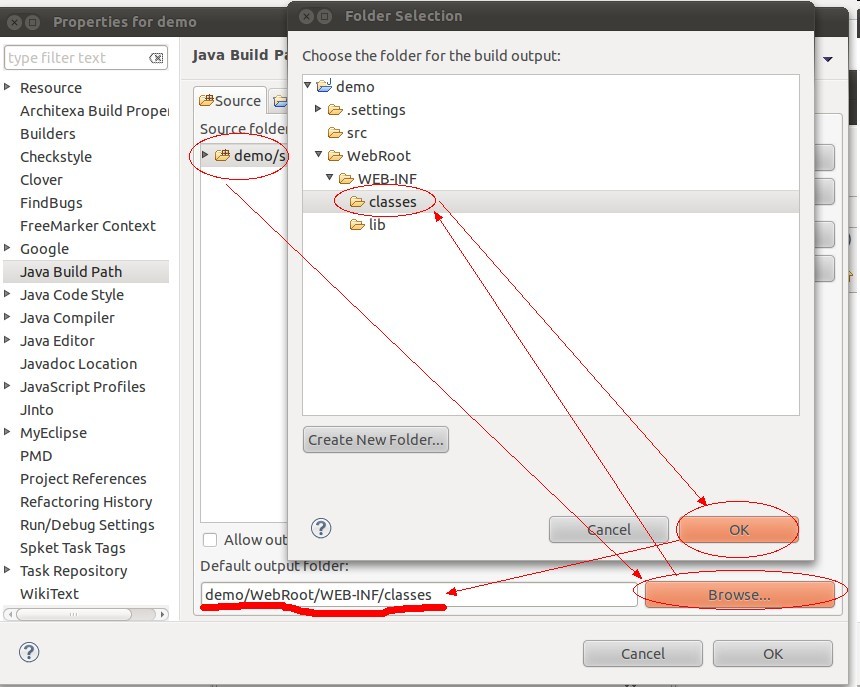Click the .settings folder icon
This screenshot has width=860, height=687.
pos(335,110)
